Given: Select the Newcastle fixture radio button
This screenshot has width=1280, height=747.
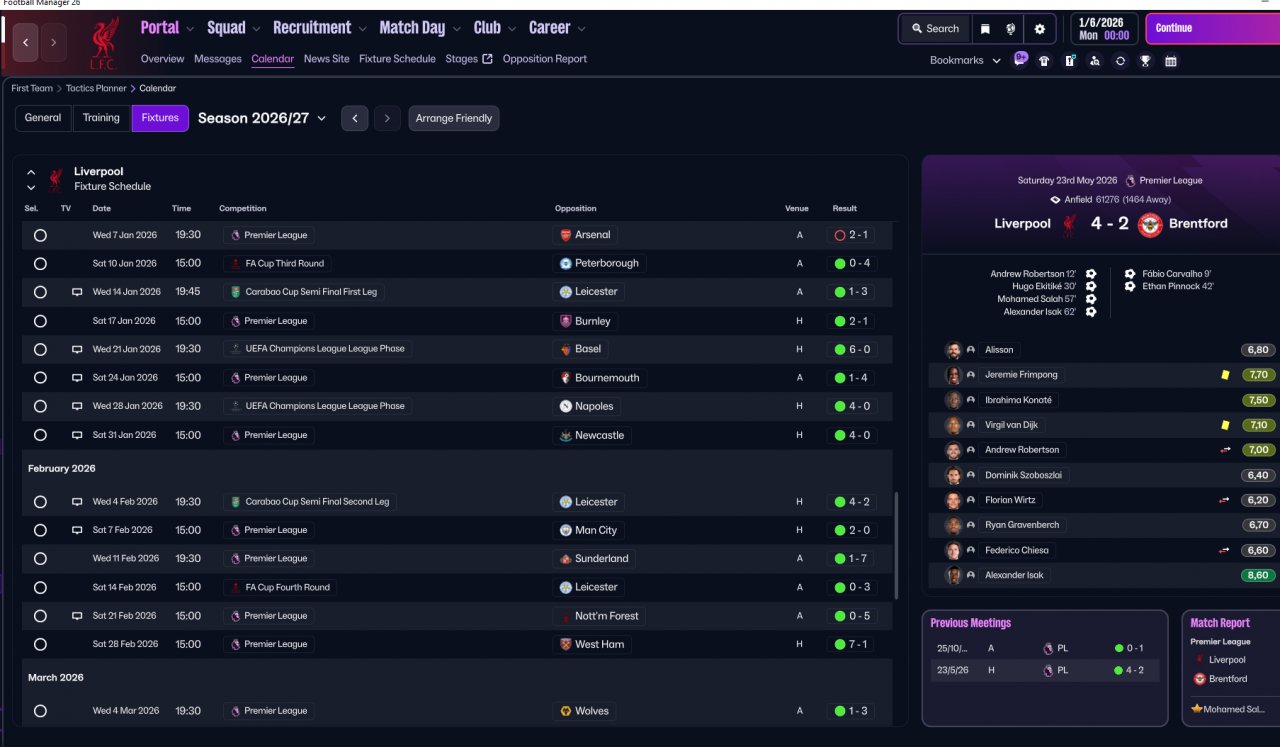Looking at the screenshot, I should [x=40, y=435].
